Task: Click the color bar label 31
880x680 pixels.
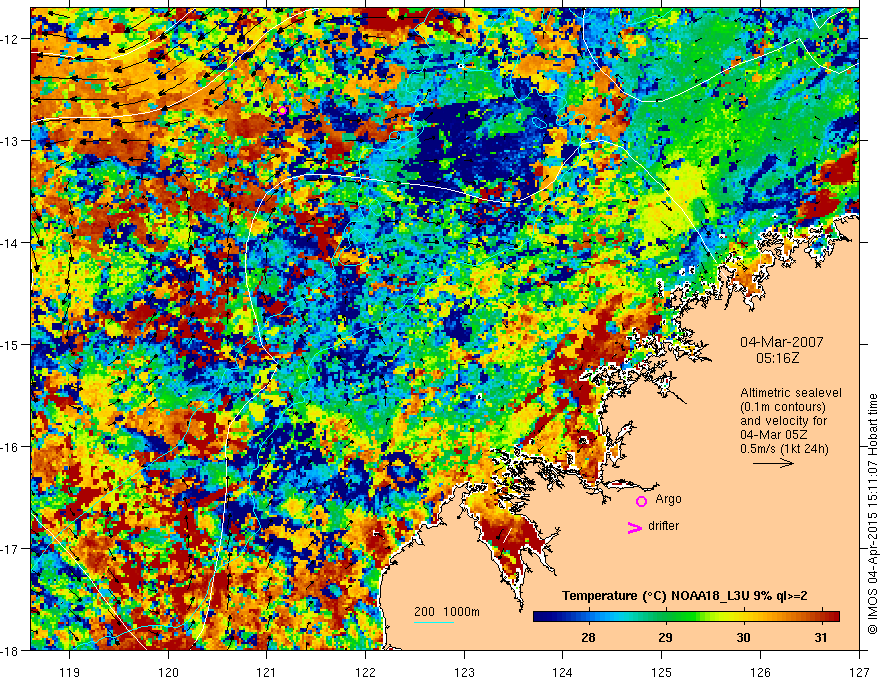Action: [x=821, y=637]
